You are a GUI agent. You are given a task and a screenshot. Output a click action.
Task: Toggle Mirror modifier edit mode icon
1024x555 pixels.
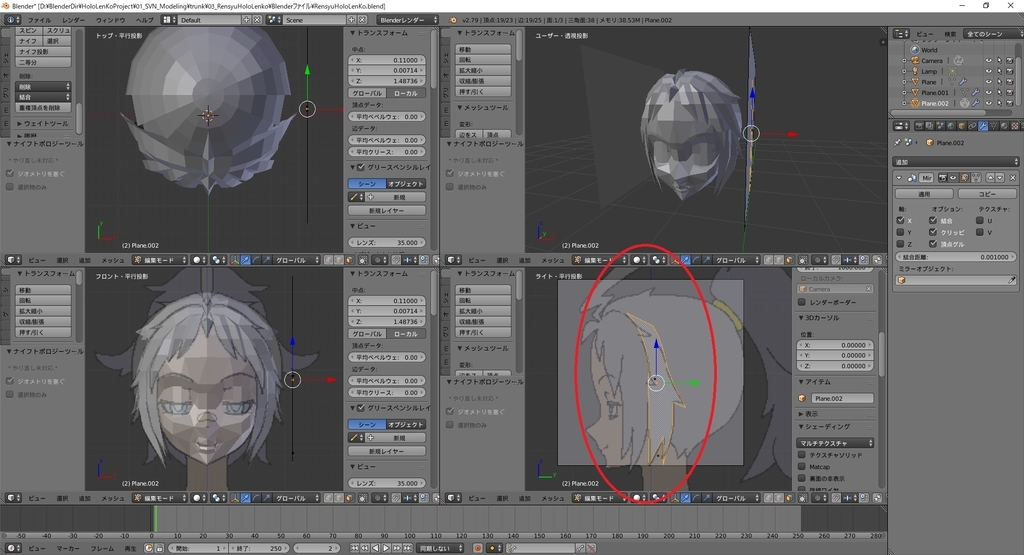(x=964, y=178)
